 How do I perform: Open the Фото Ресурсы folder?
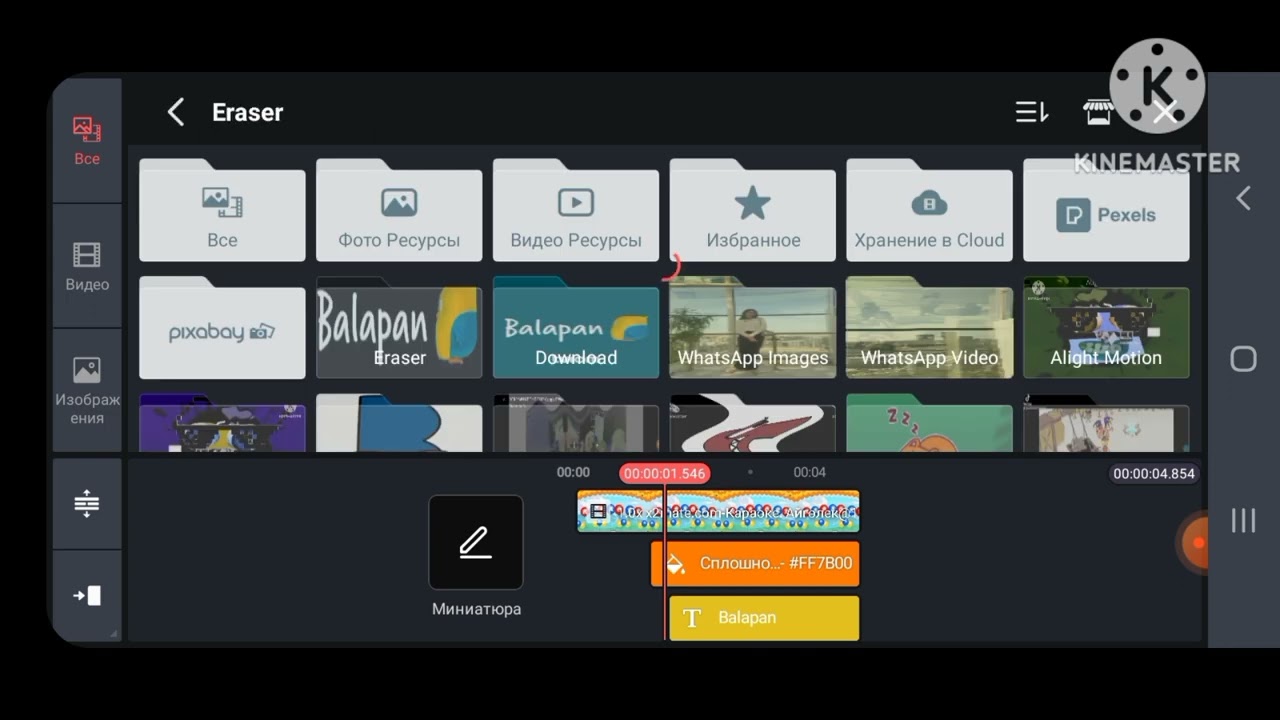point(399,211)
